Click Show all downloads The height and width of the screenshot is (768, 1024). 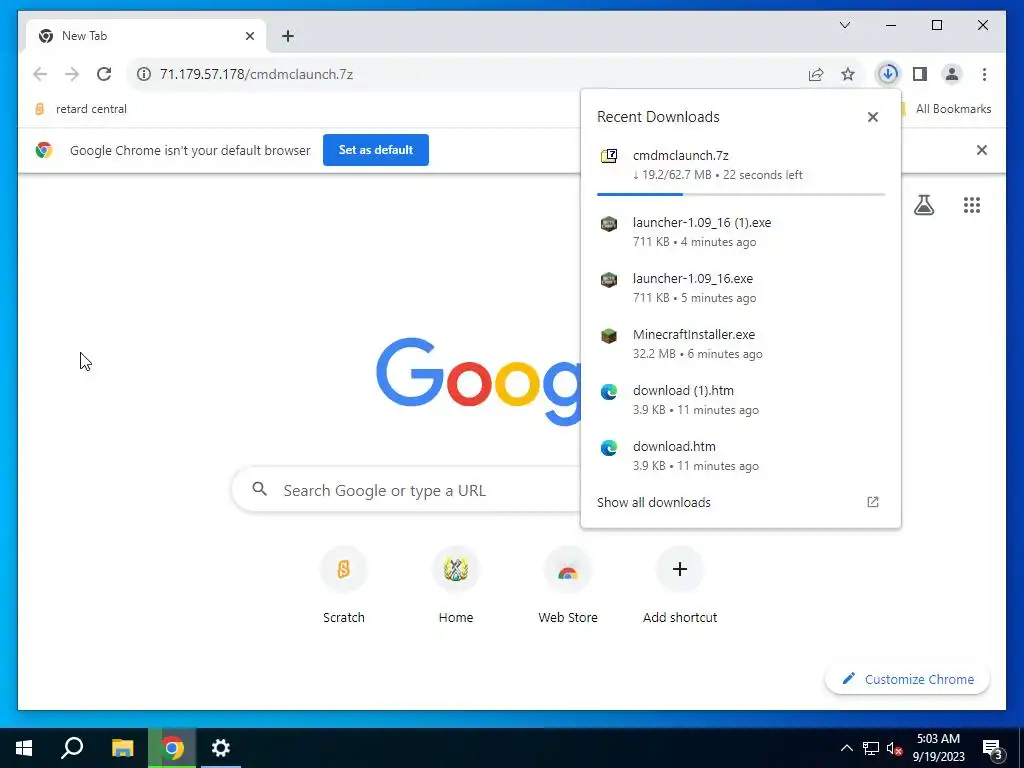[x=654, y=502]
